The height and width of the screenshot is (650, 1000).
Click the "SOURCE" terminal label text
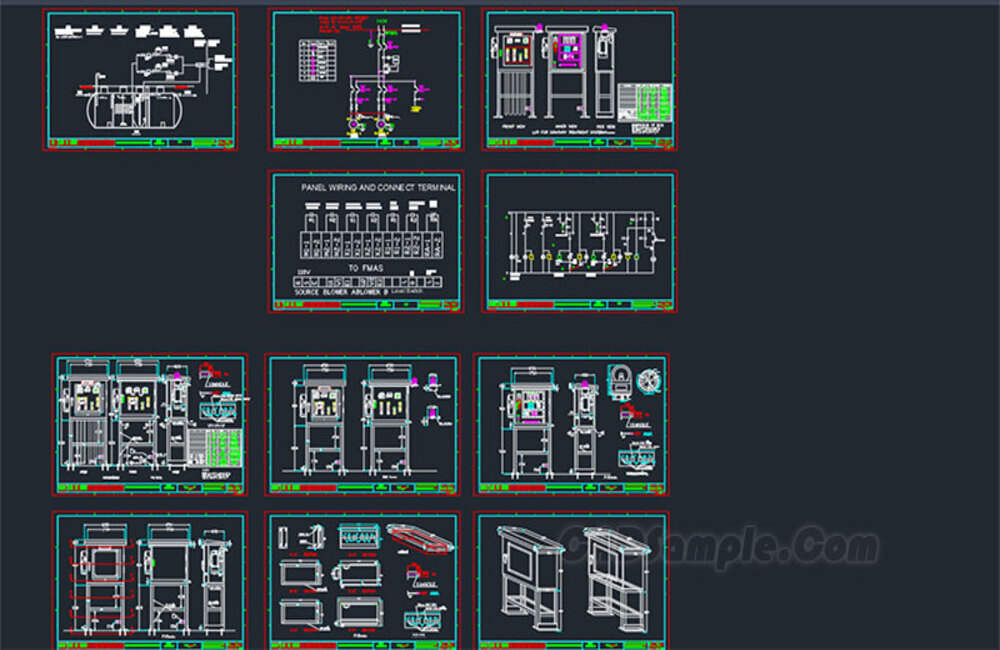coord(306,292)
